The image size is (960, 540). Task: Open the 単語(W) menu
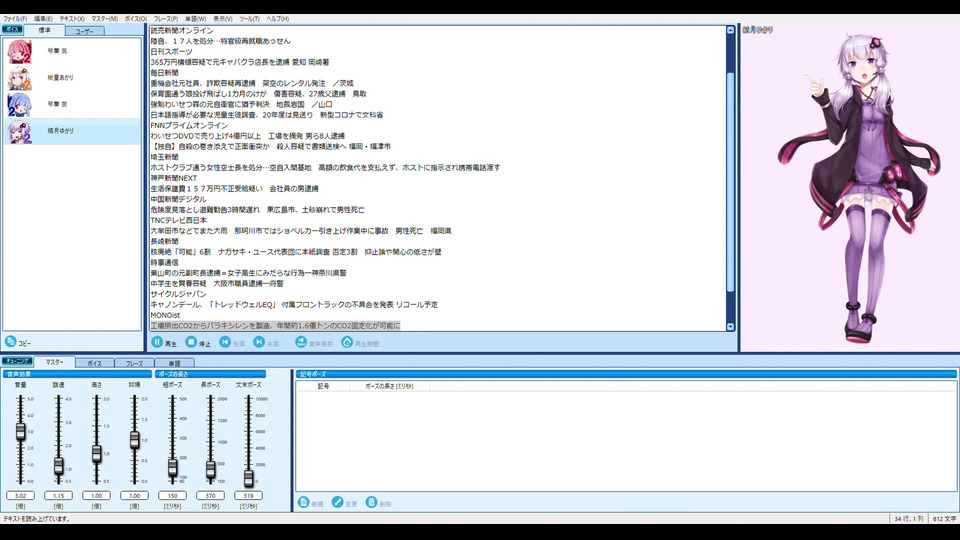click(195, 19)
